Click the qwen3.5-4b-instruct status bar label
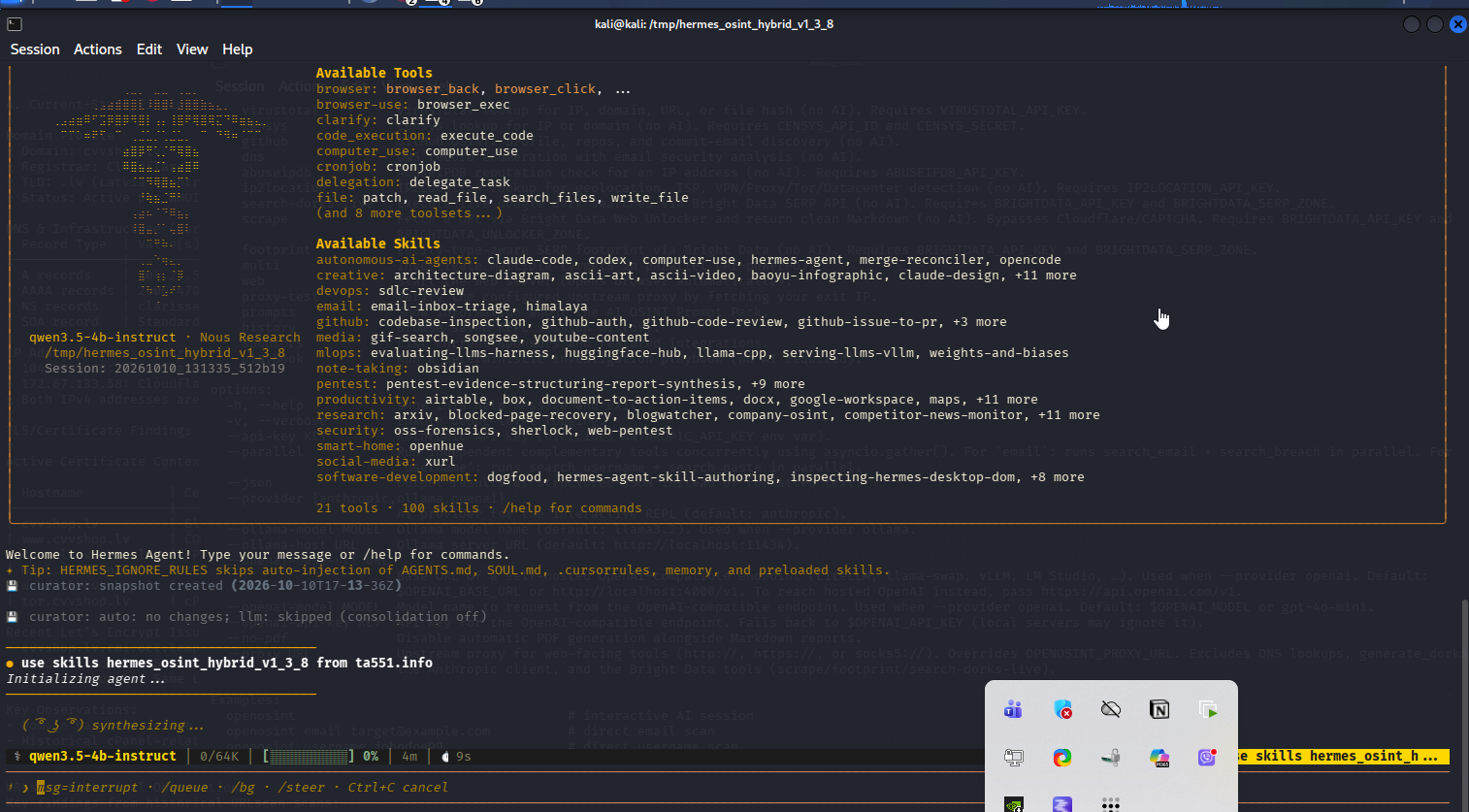 103,757
